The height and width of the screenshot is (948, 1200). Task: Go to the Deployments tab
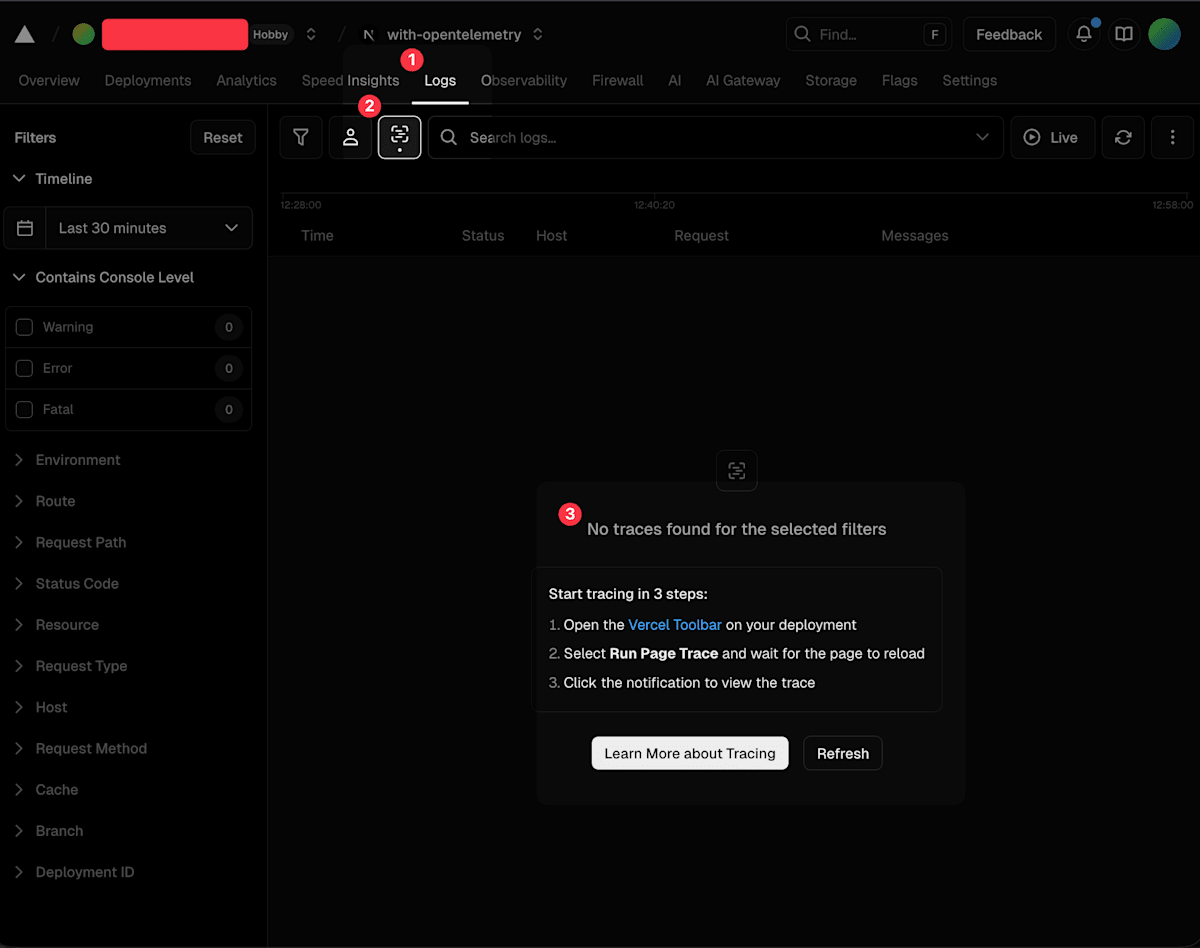(148, 80)
